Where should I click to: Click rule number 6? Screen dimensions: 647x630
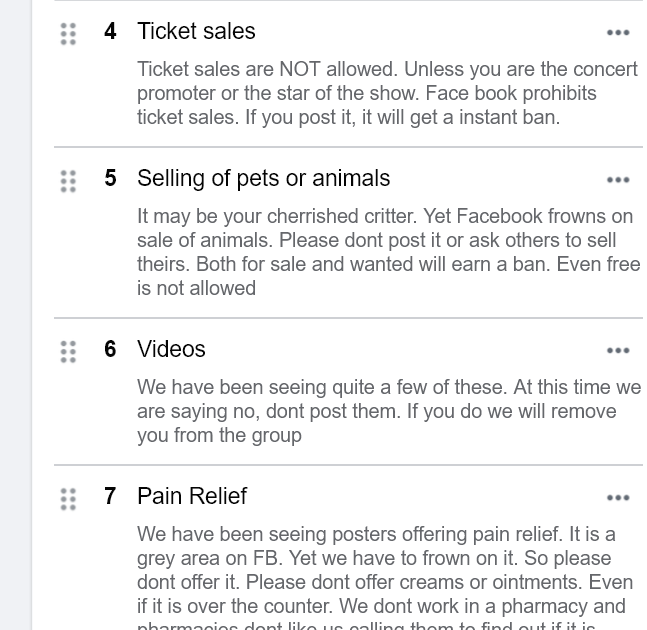coord(110,350)
